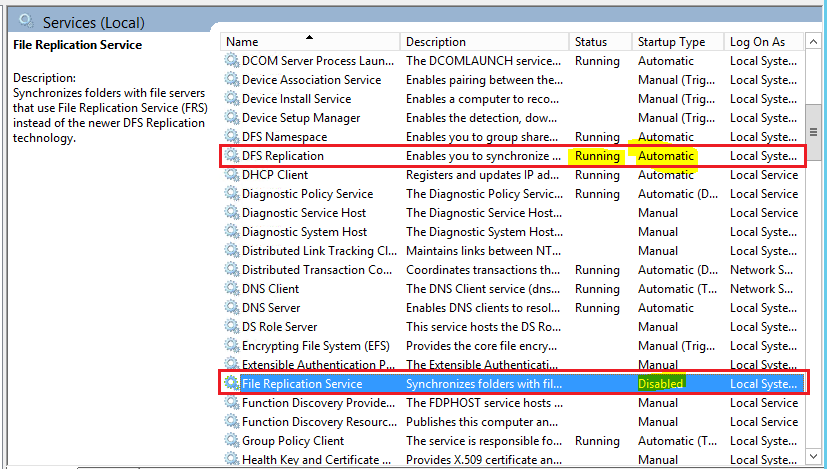The height and width of the screenshot is (469, 827).
Task: Click the DHCP Client gear icon
Action: pos(232,174)
